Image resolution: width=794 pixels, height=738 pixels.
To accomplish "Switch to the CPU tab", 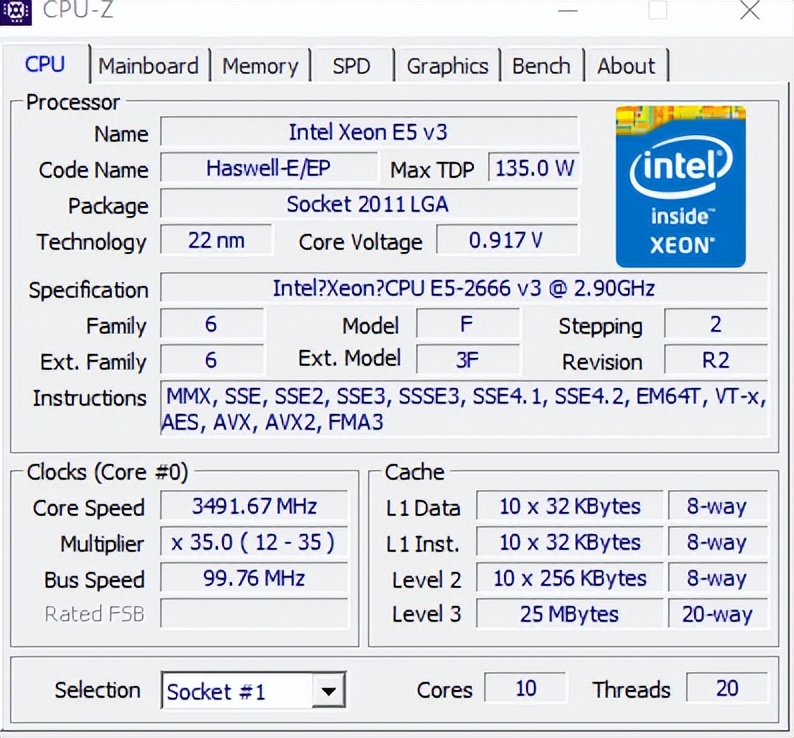I will click(x=45, y=65).
